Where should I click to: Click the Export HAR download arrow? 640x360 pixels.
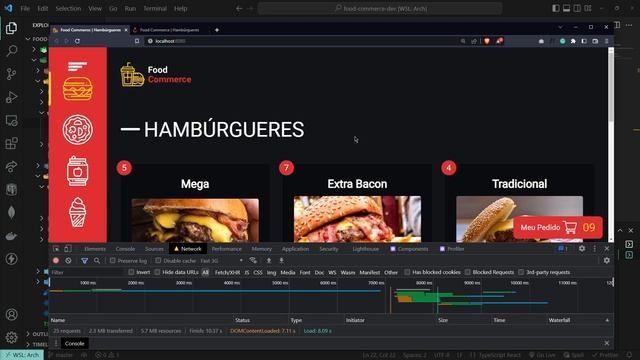click(x=281, y=260)
